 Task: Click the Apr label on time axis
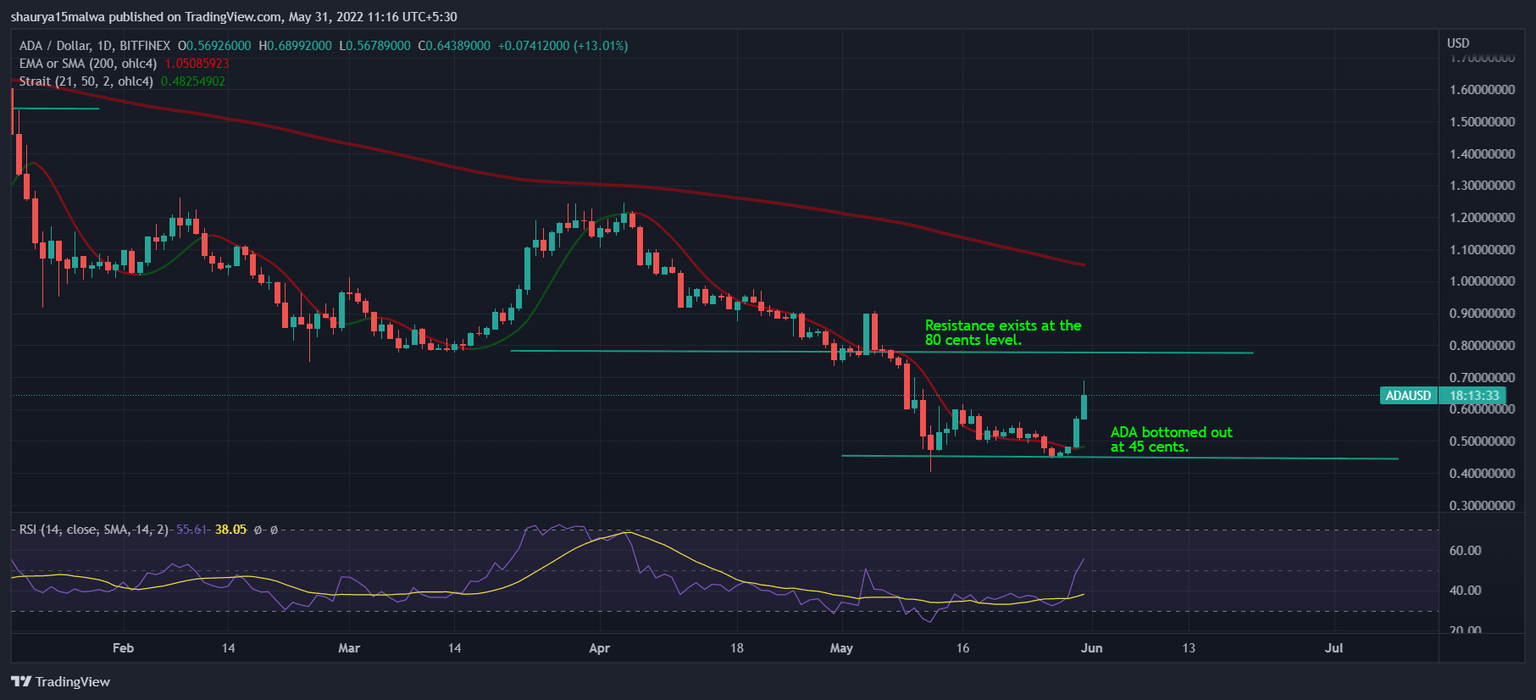pos(599,648)
